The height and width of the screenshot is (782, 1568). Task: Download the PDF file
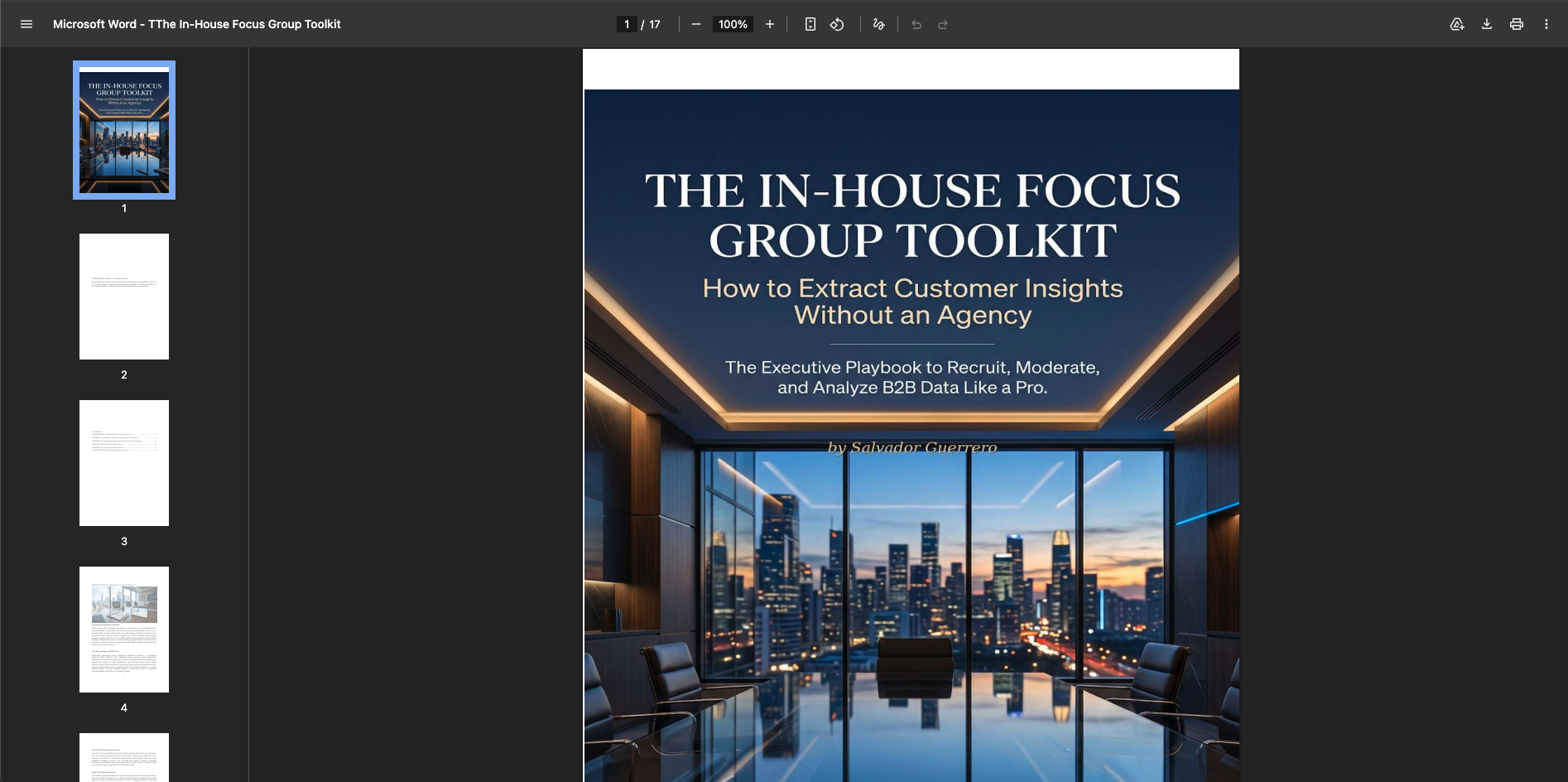(1487, 24)
